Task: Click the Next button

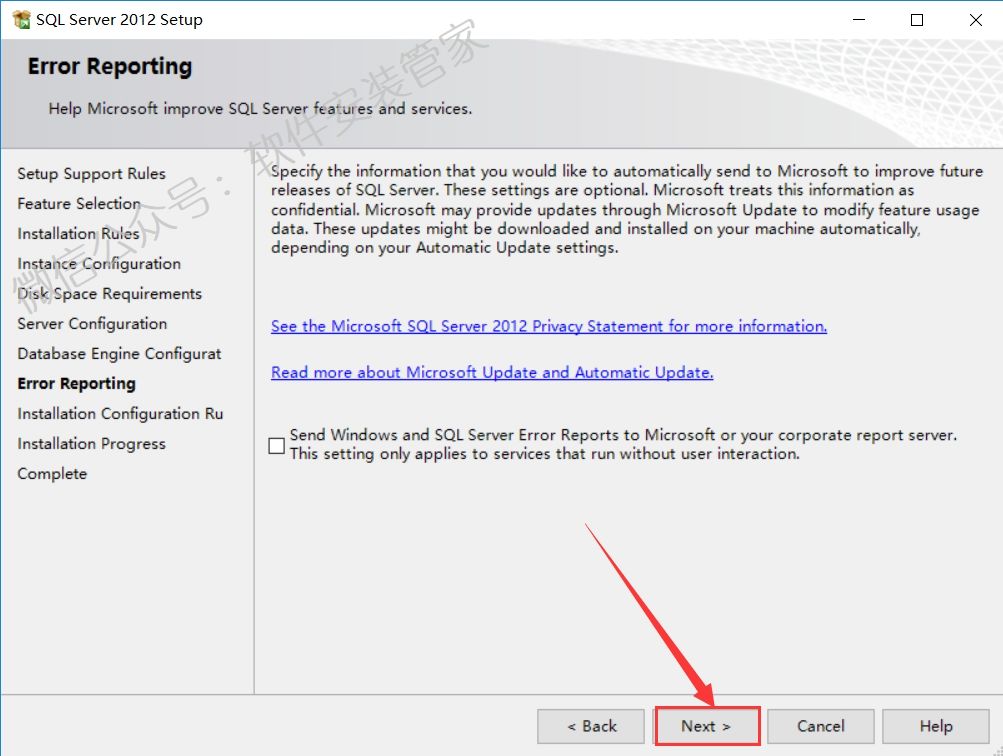Action: (707, 726)
